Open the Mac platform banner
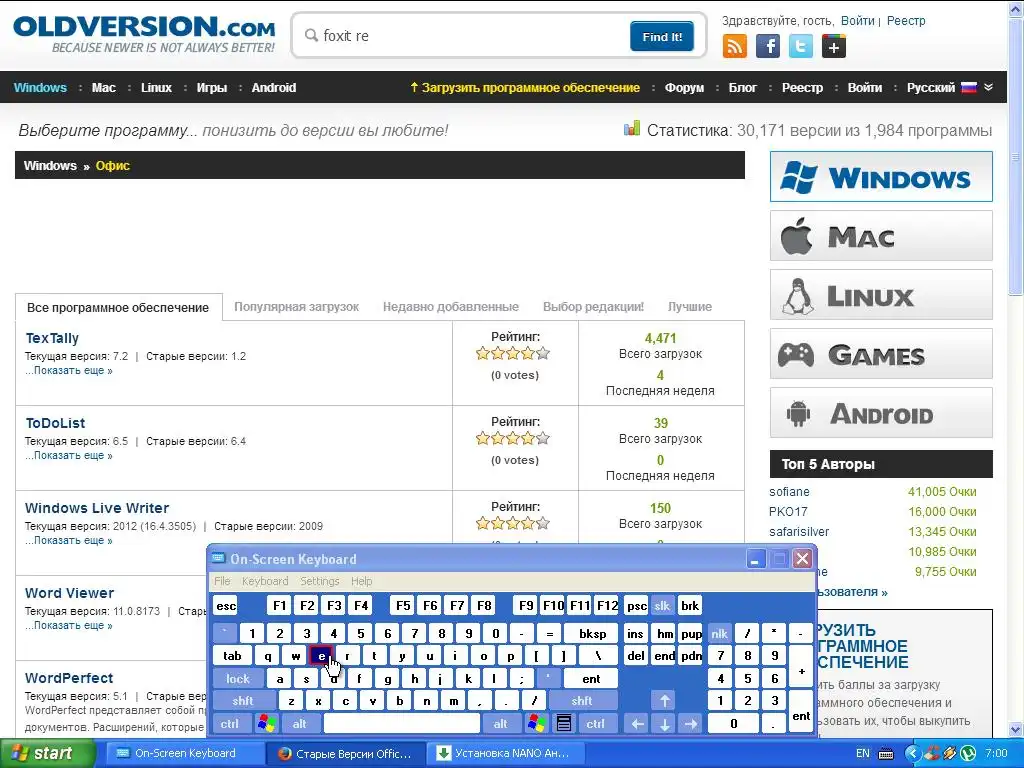Screen dimensions: 1024x768 [x=881, y=236]
